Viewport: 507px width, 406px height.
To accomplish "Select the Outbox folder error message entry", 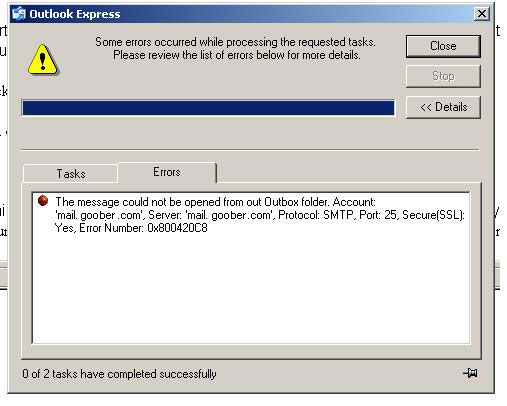I will [x=260, y=215].
